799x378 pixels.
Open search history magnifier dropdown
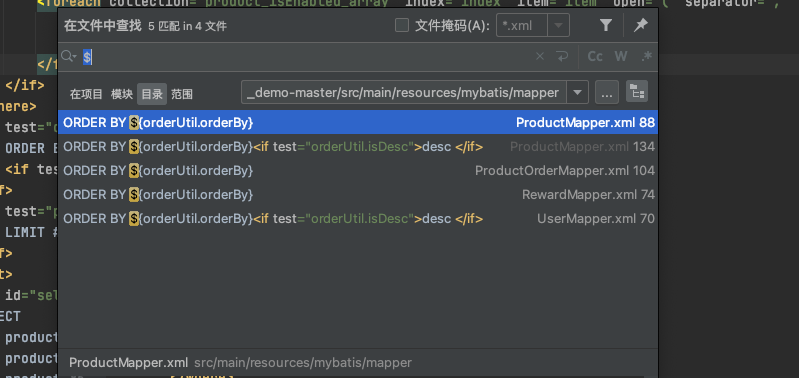tap(68, 57)
